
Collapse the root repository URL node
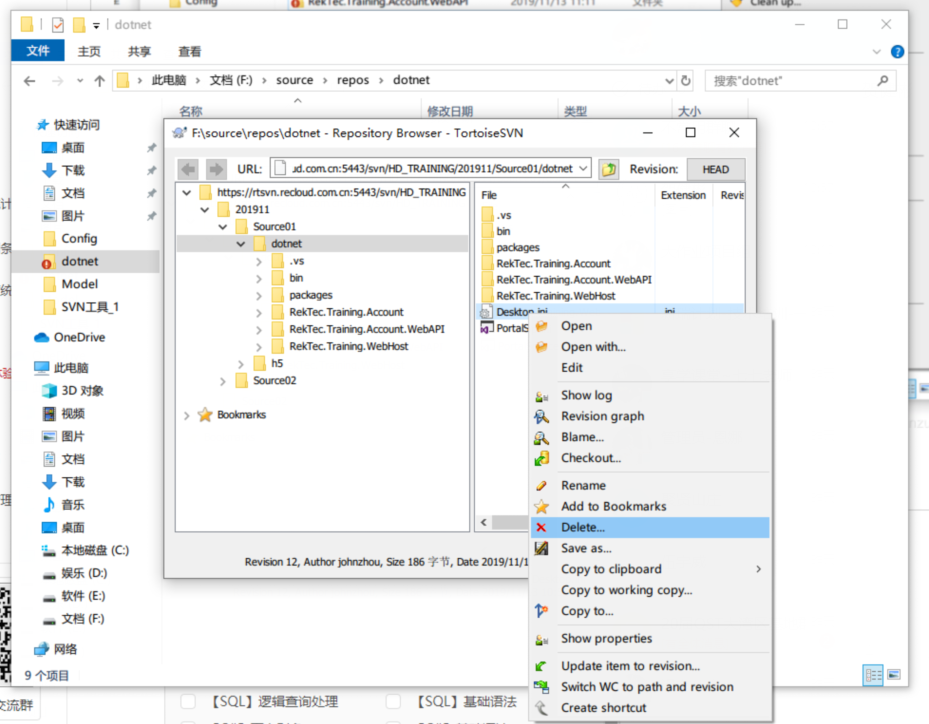(187, 193)
